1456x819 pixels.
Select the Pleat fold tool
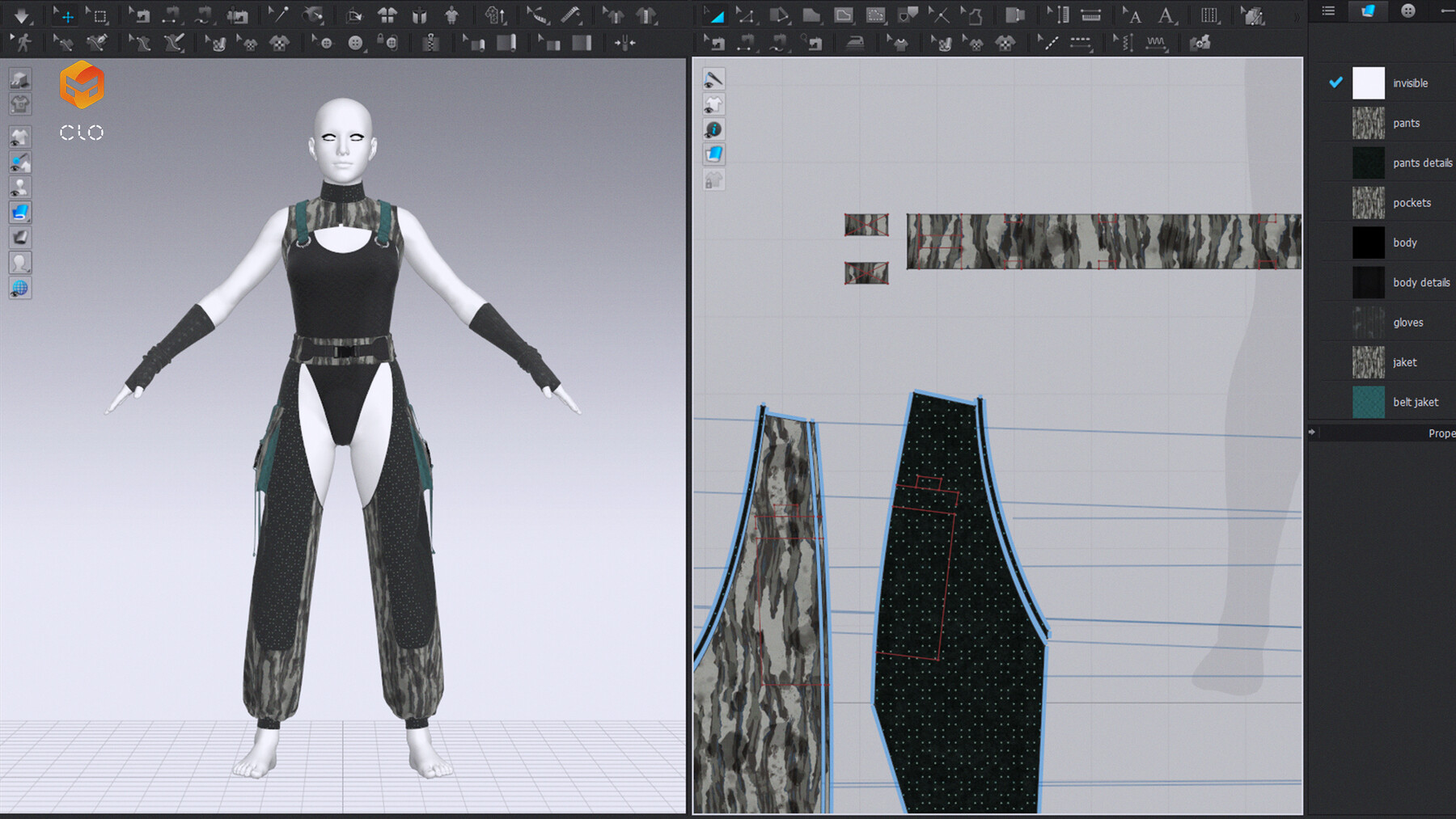1209,15
